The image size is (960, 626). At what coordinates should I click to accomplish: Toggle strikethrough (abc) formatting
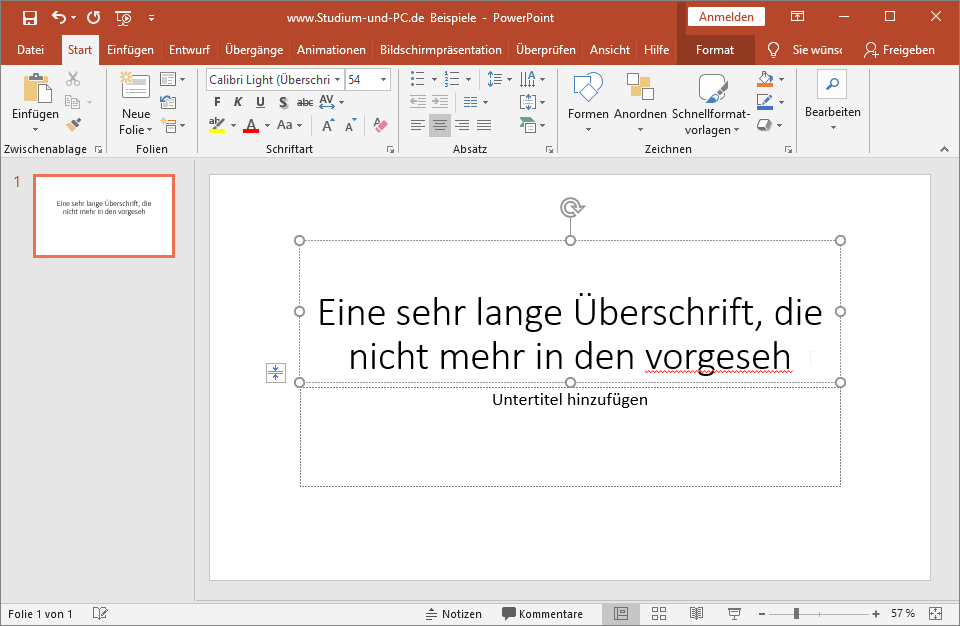point(305,102)
